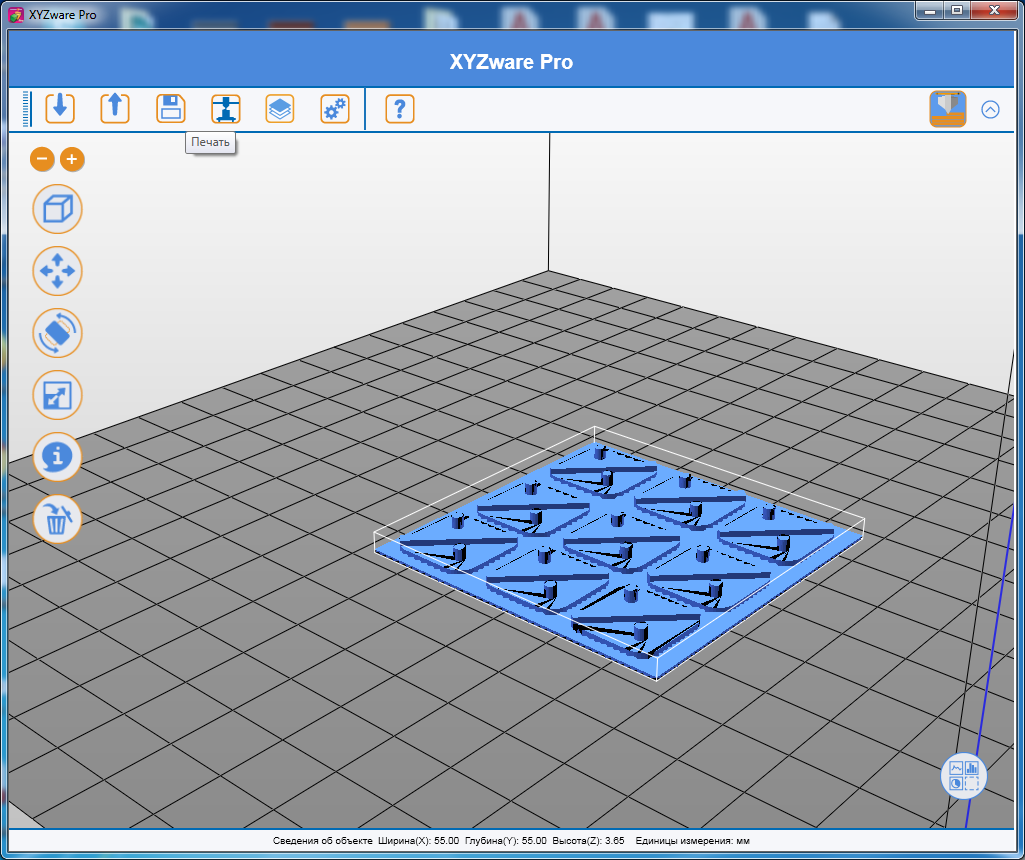Viewport: 1025px width, 860px height.
Task: Select the Move tool in the sidebar
Action: click(x=57, y=271)
